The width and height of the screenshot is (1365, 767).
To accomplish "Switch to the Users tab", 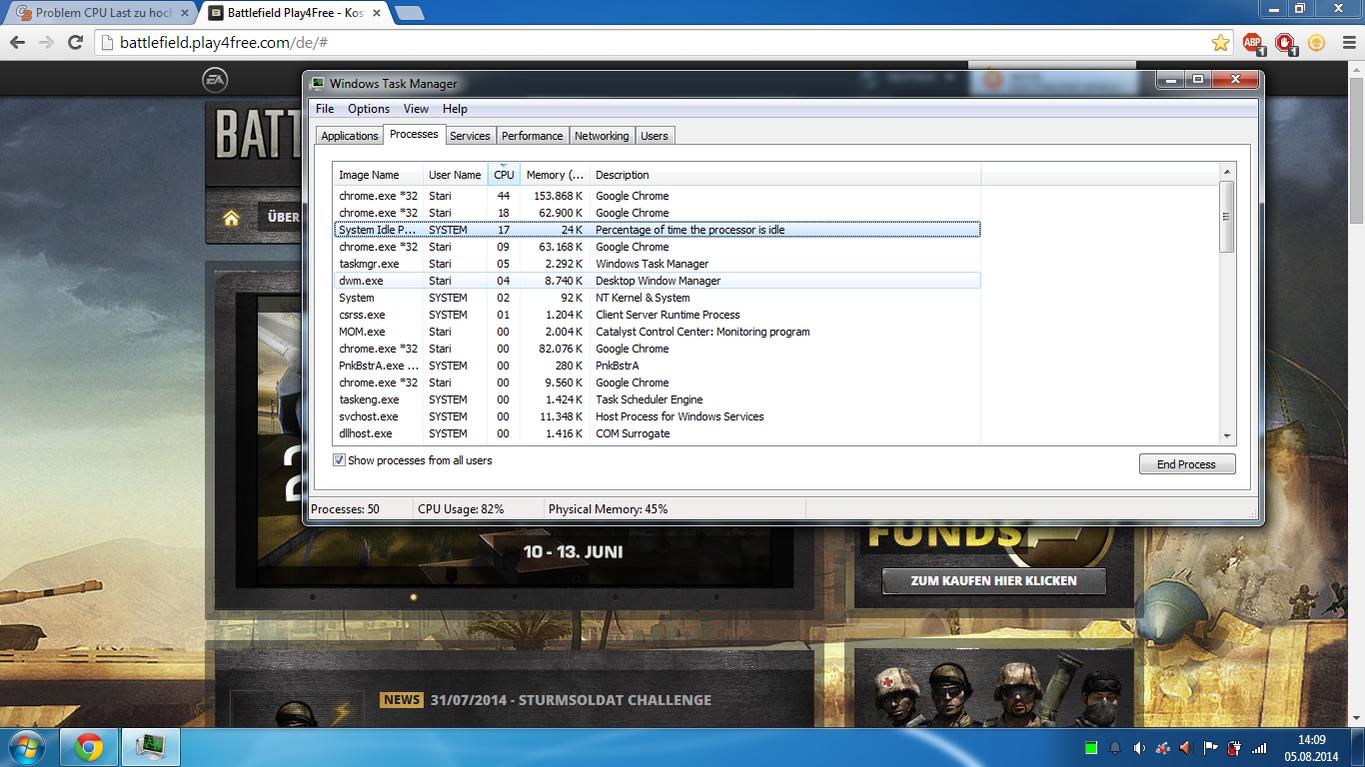I will coord(654,136).
